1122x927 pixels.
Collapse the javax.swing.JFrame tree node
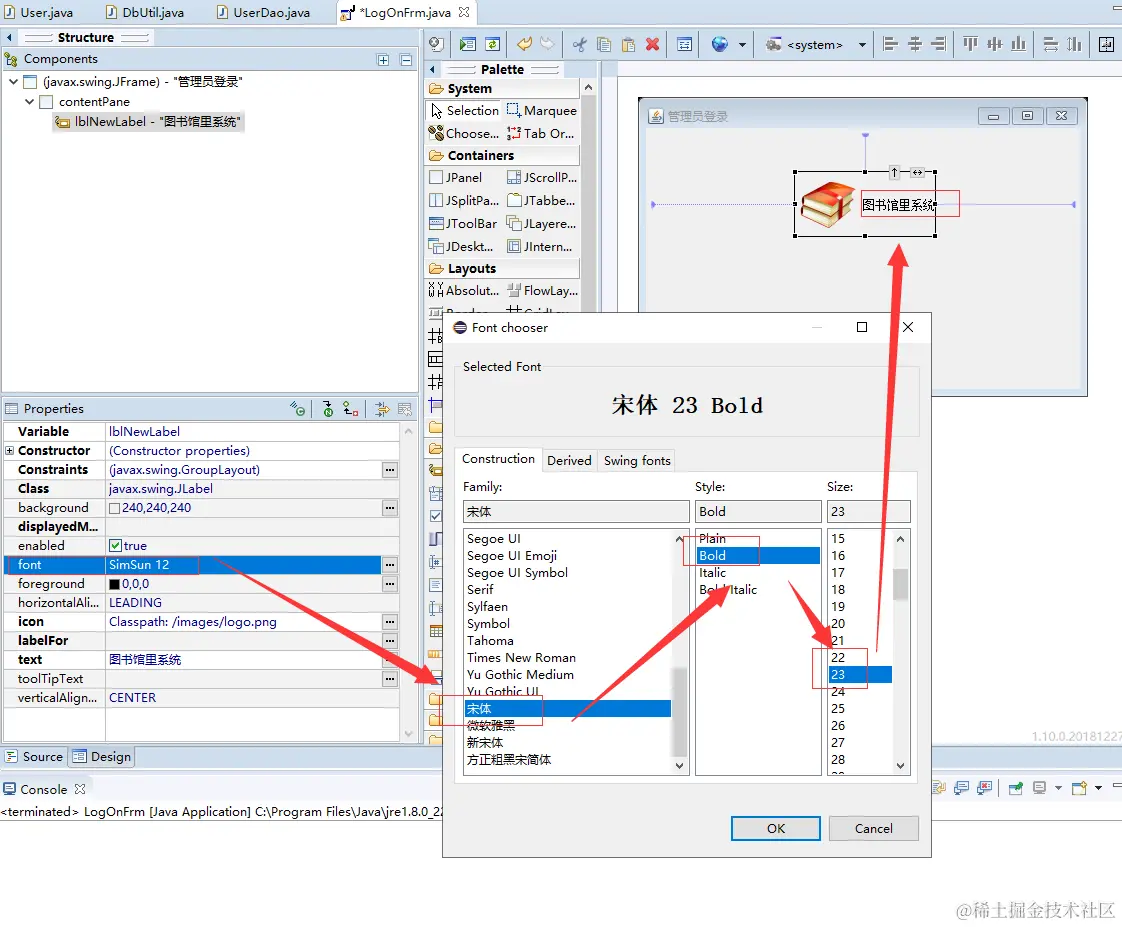pos(14,82)
